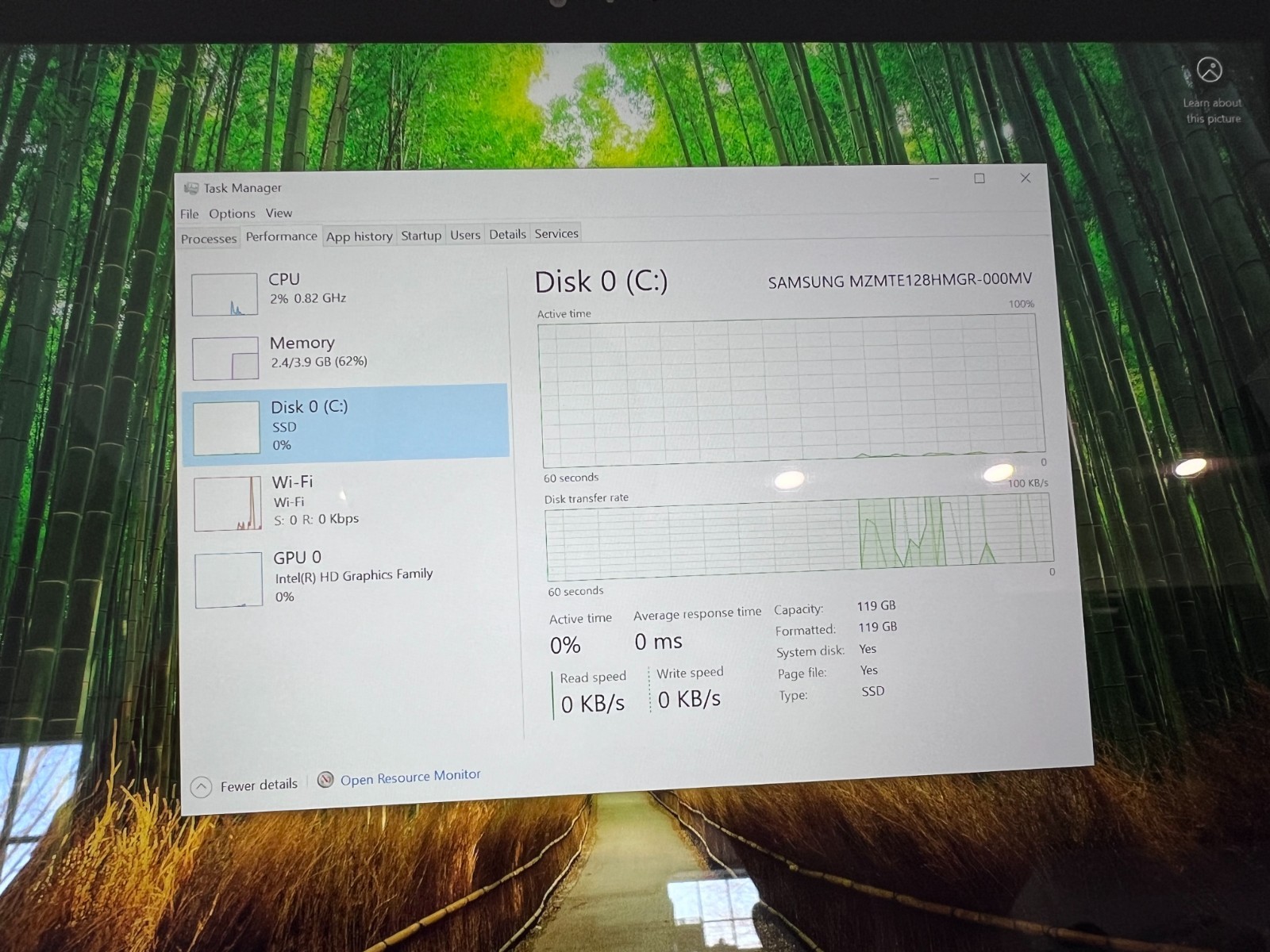The image size is (1270, 952).
Task: Click the Active time 0% value
Action: (x=565, y=646)
